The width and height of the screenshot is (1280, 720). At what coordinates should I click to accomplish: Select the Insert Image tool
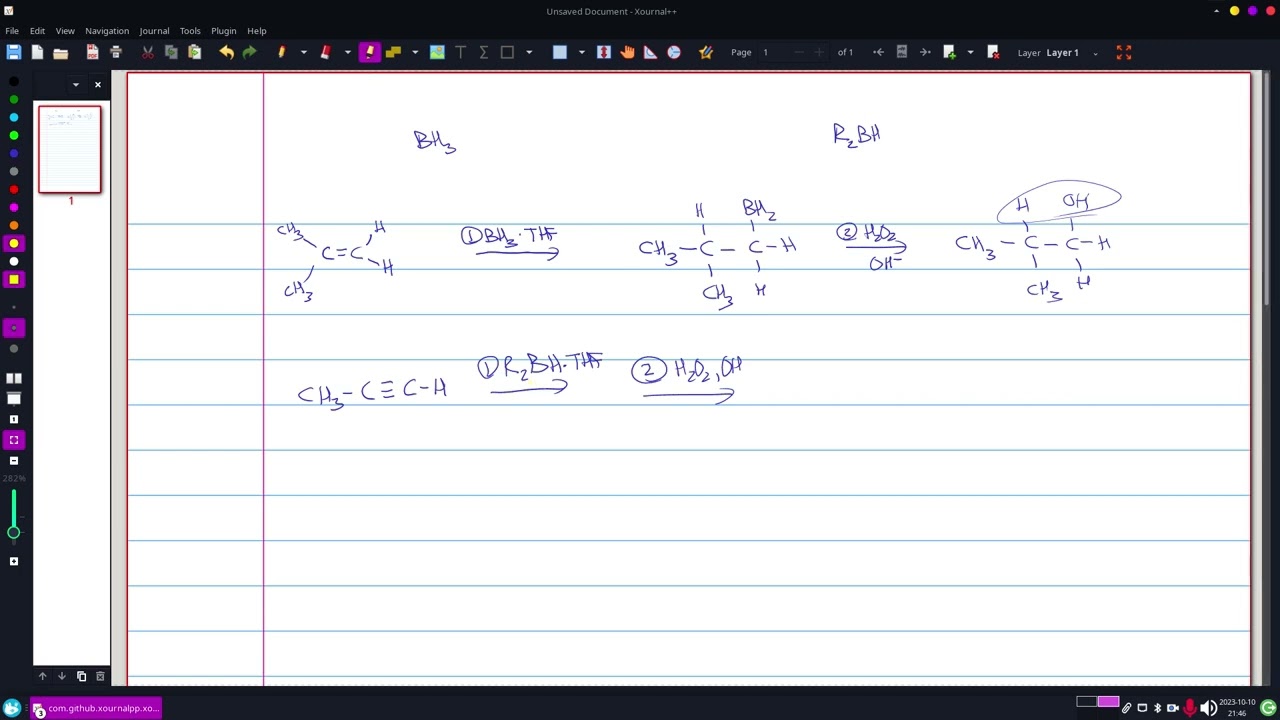437,52
